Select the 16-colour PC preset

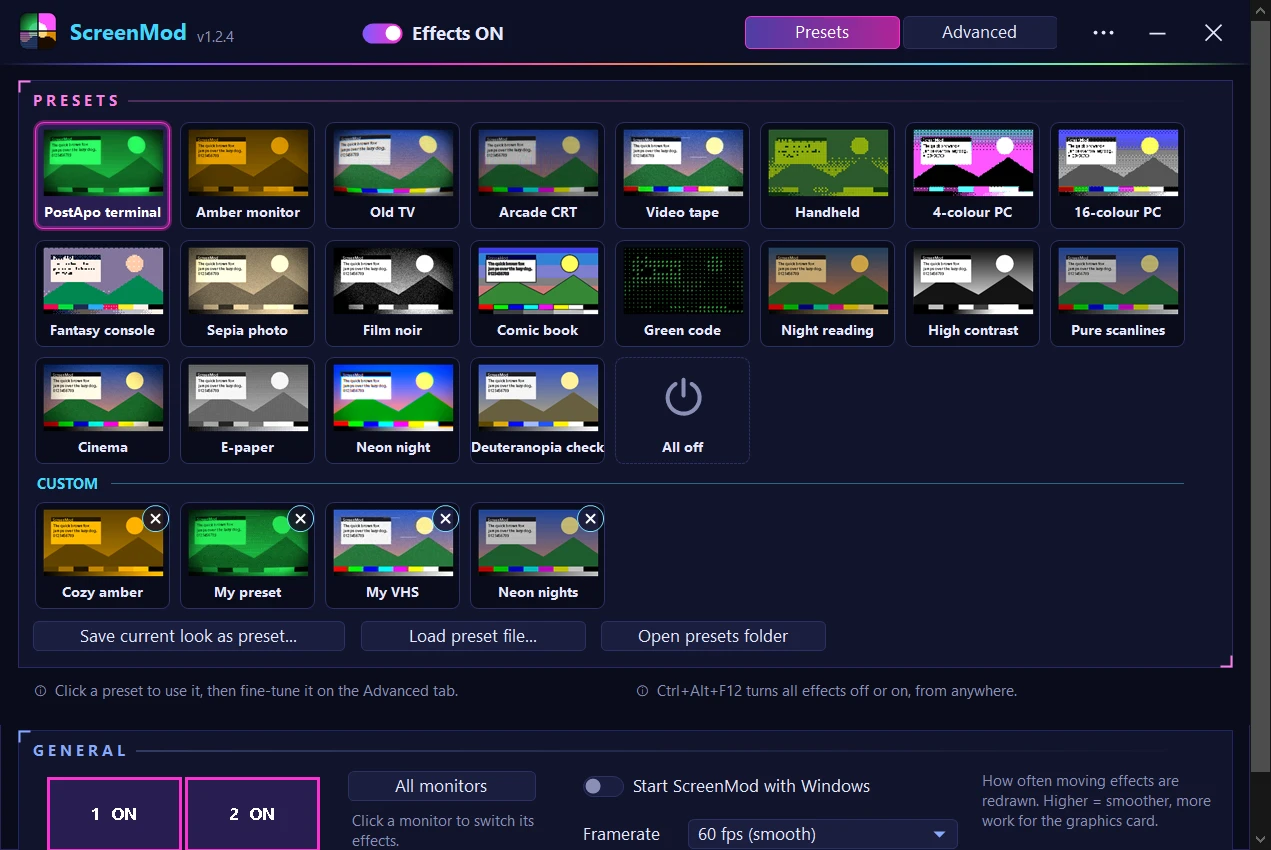tap(1118, 176)
